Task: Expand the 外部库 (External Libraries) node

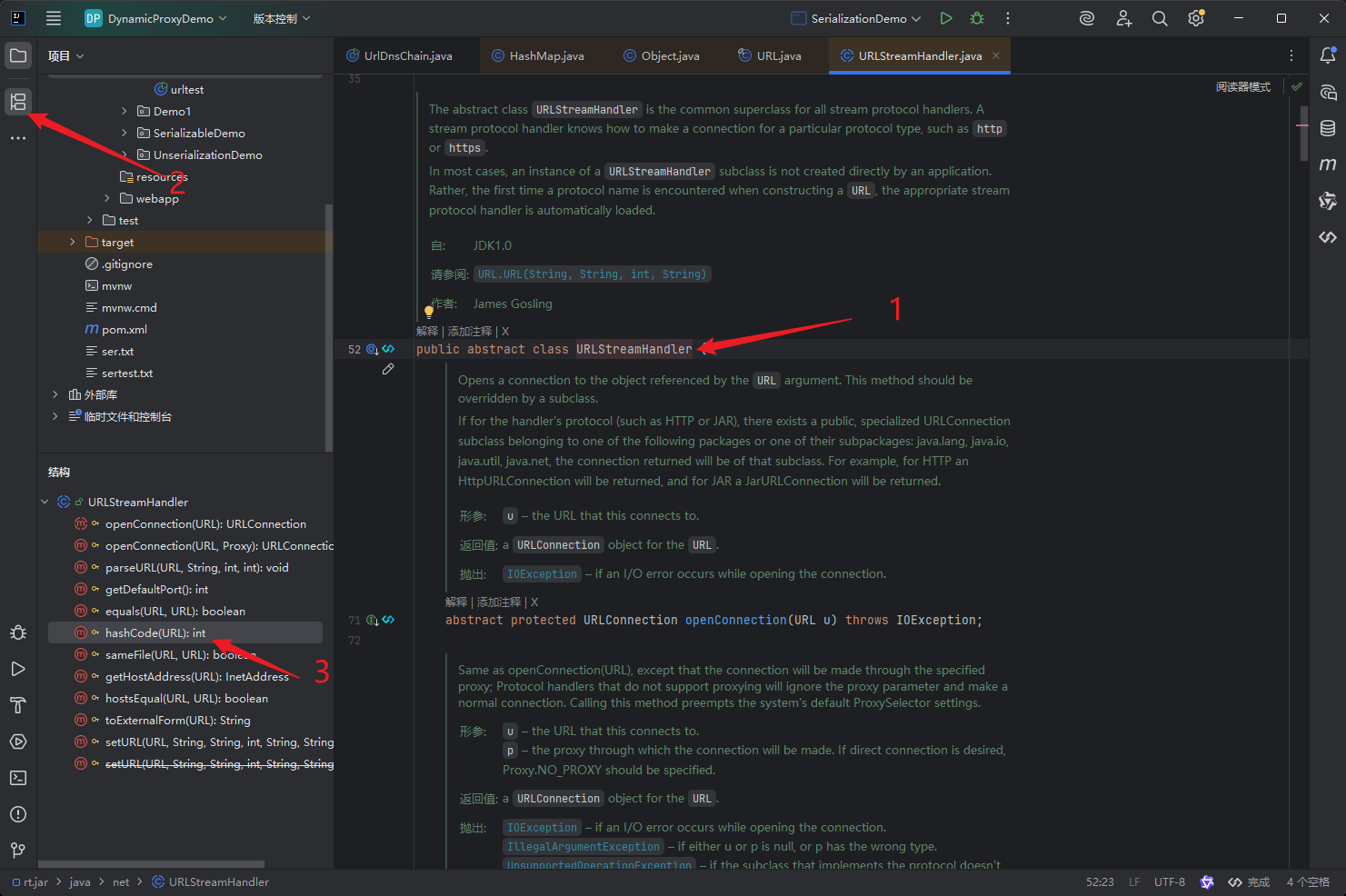Action: click(55, 395)
